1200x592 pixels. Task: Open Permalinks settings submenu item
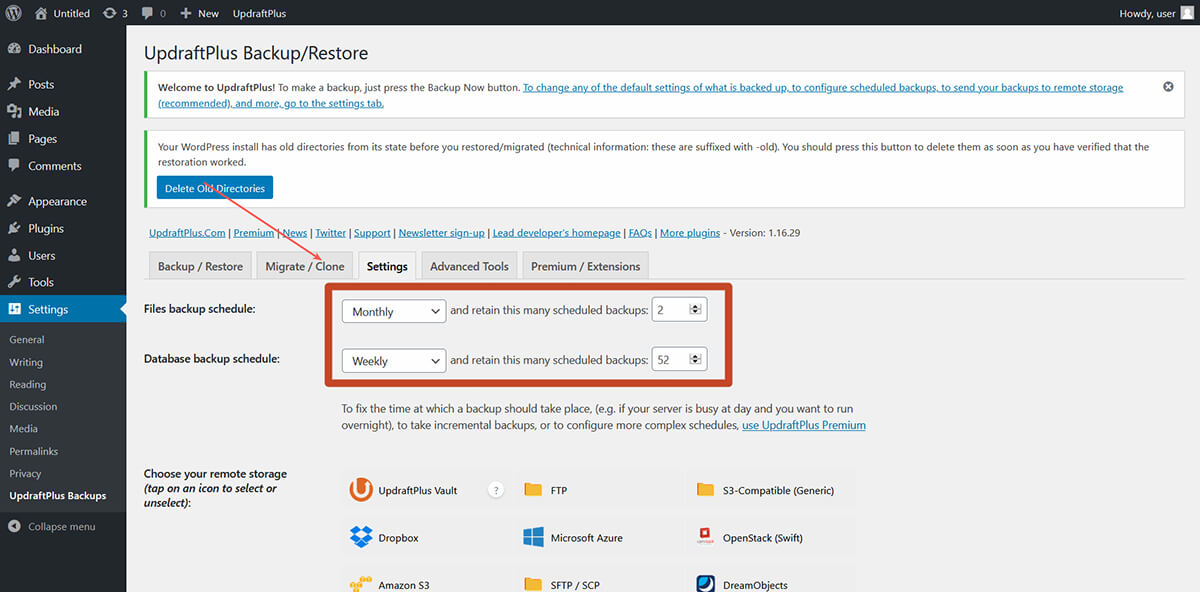click(x=34, y=451)
